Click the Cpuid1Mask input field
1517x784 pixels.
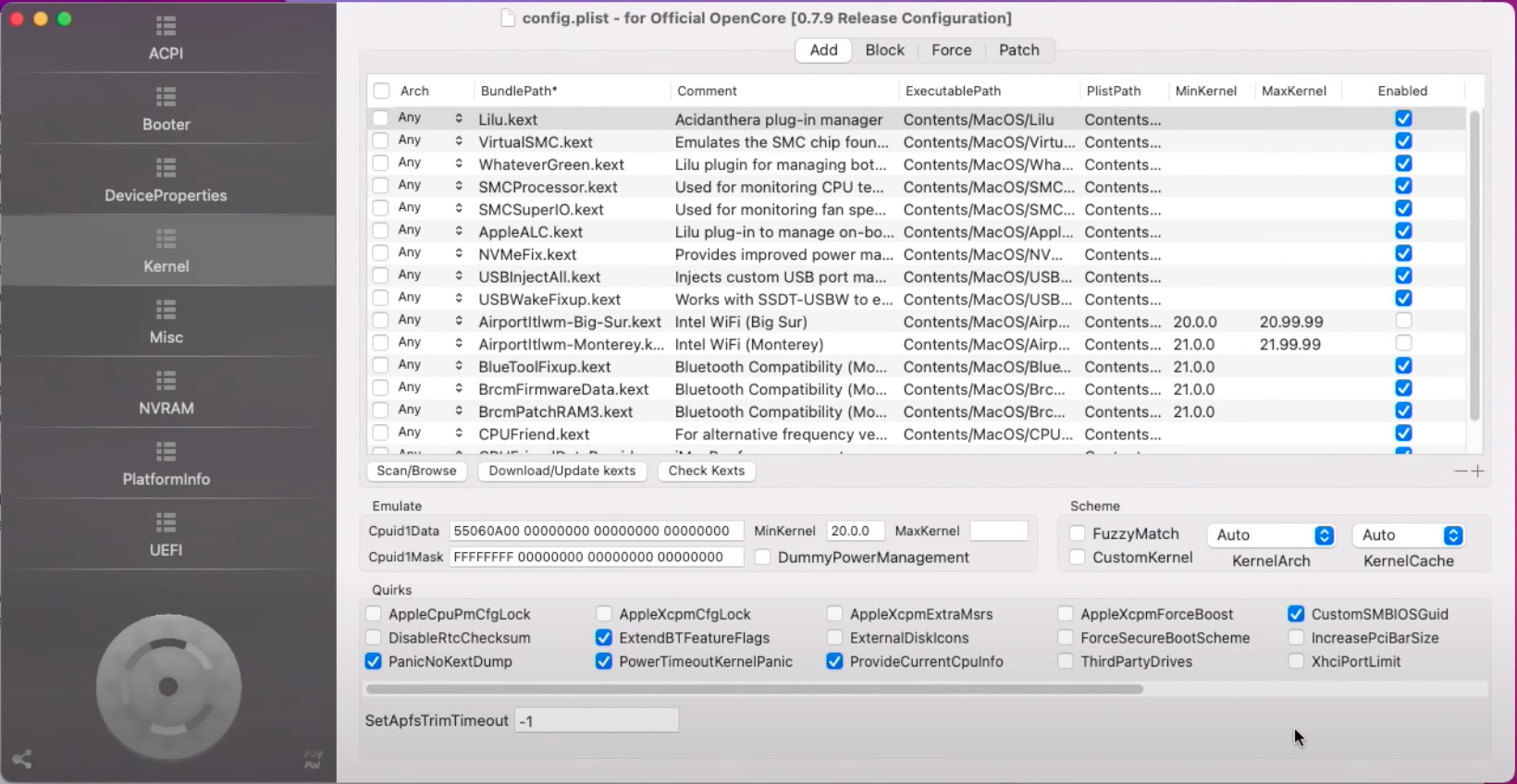point(596,557)
